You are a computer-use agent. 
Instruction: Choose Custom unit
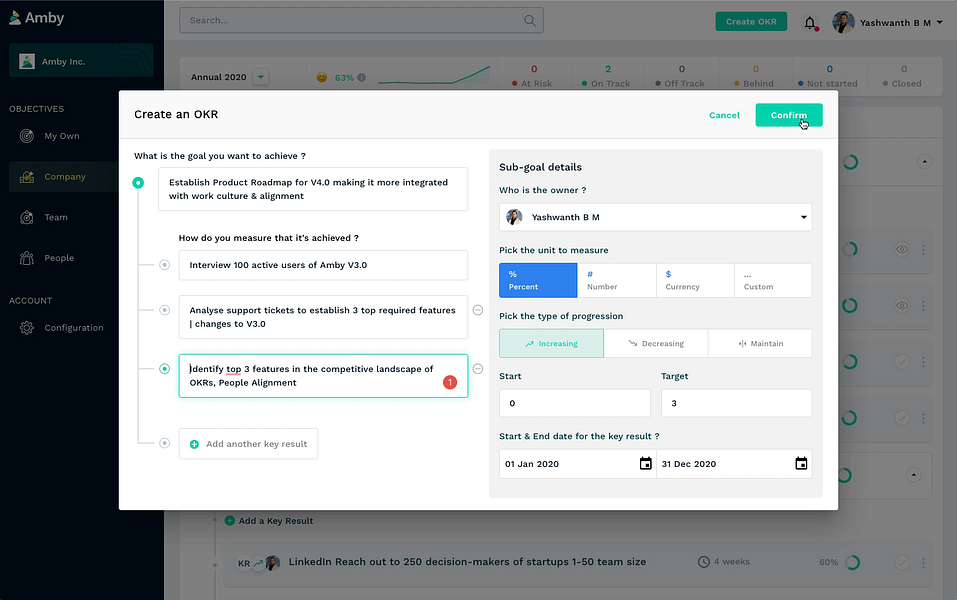click(773, 280)
